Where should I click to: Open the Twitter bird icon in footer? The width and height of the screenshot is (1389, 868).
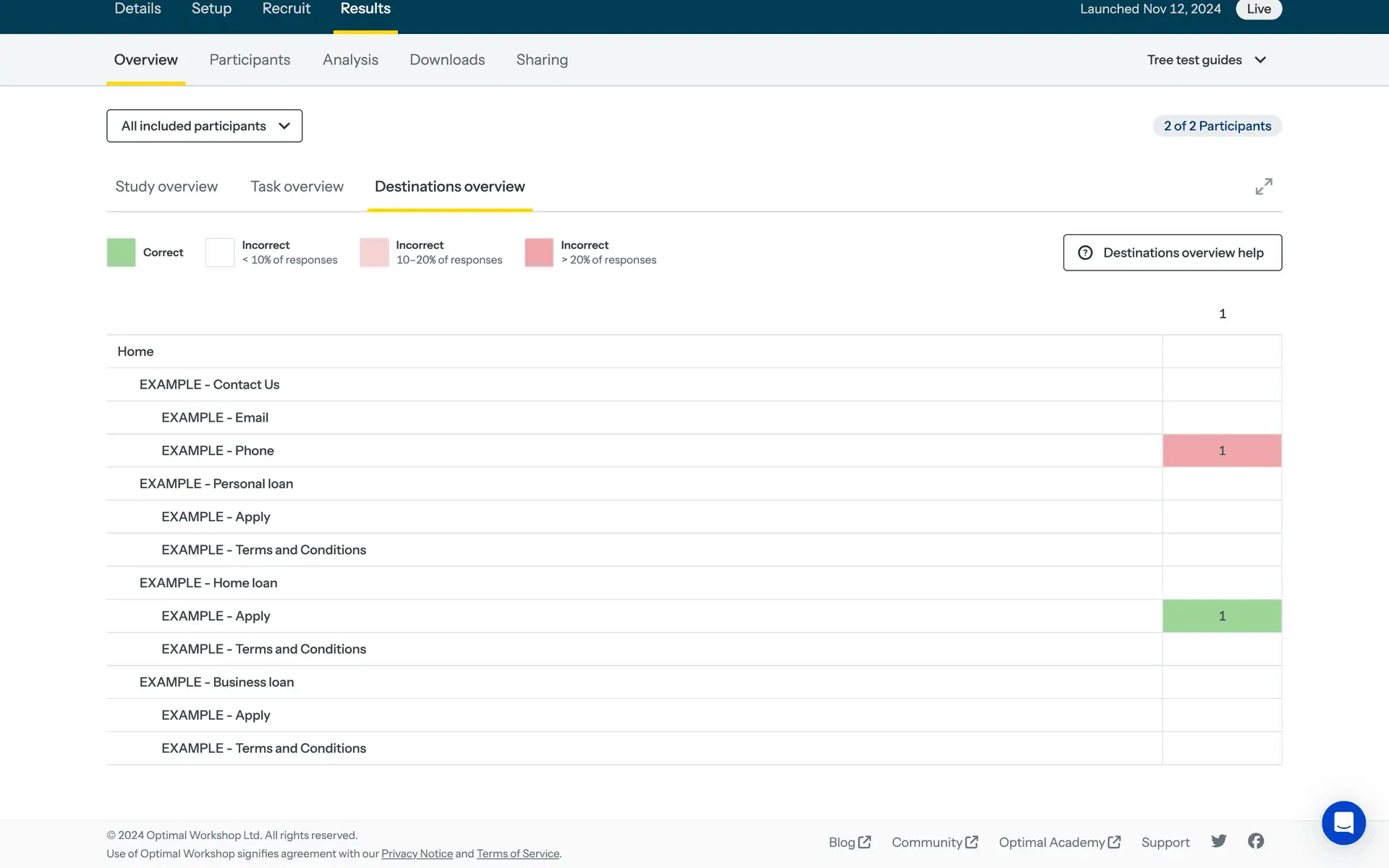coord(1218,841)
